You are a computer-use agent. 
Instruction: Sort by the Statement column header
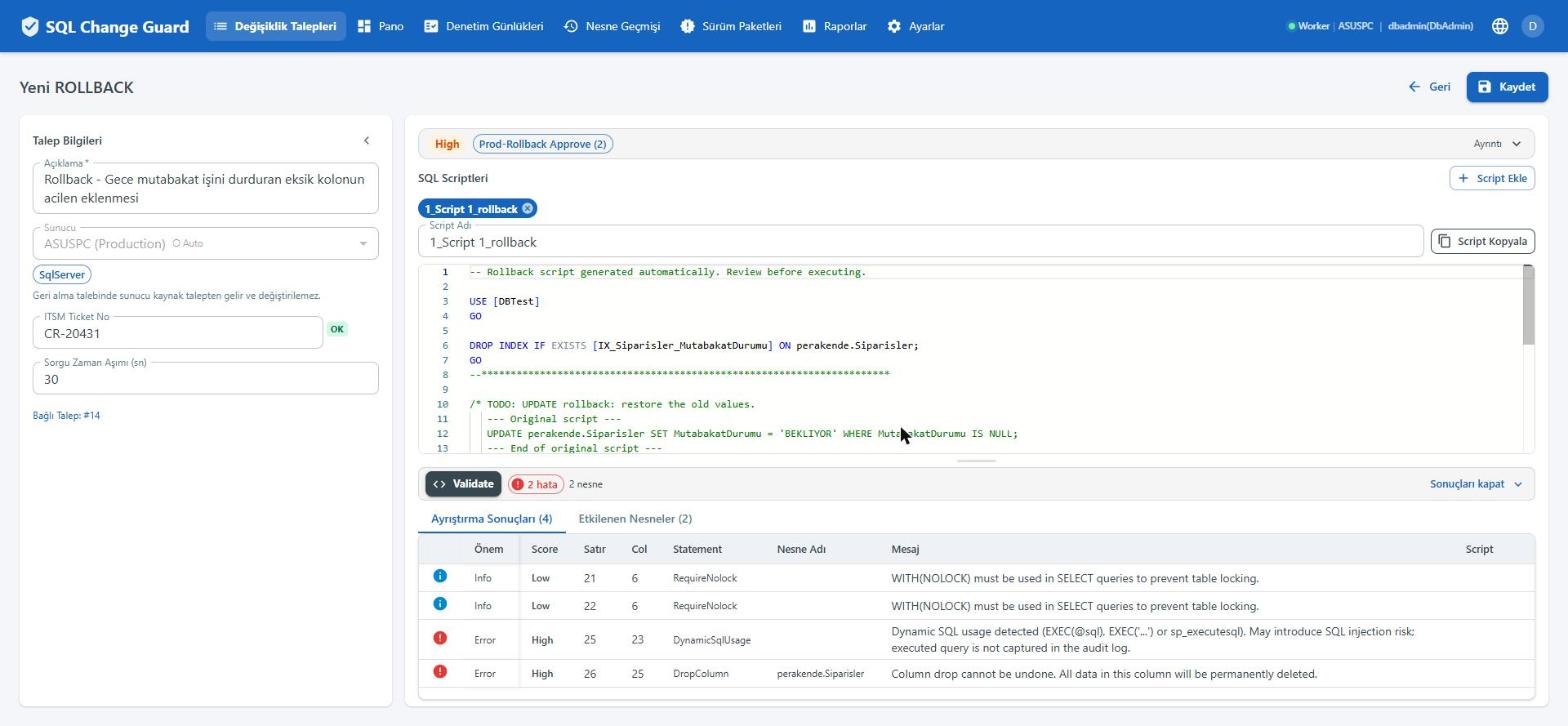(x=697, y=549)
